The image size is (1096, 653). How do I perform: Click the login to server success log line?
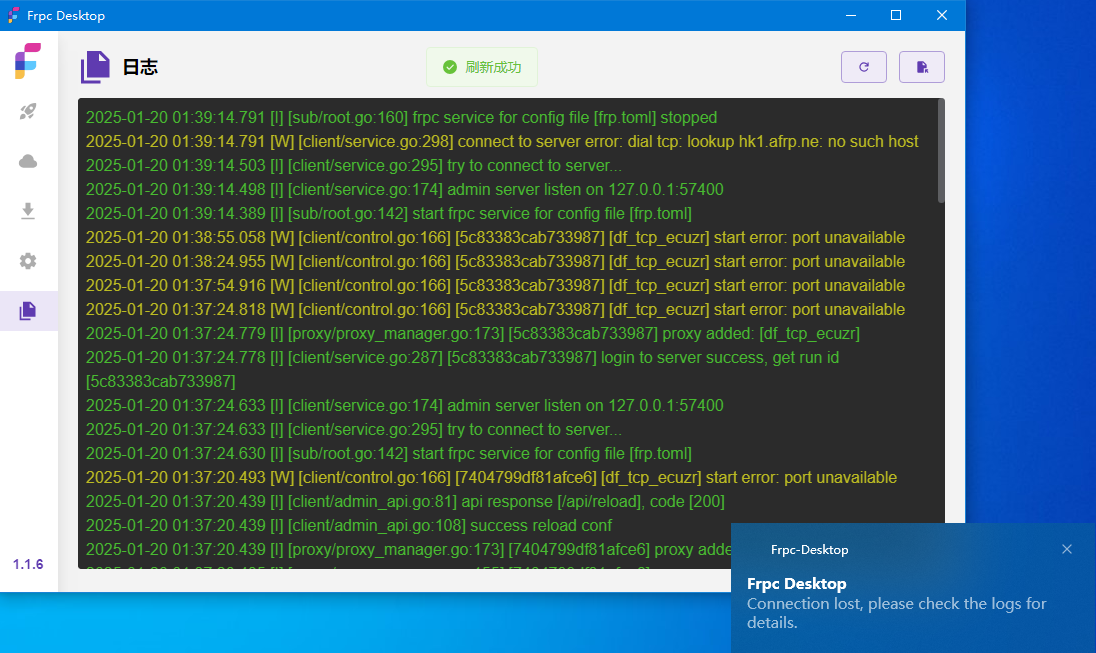point(462,369)
